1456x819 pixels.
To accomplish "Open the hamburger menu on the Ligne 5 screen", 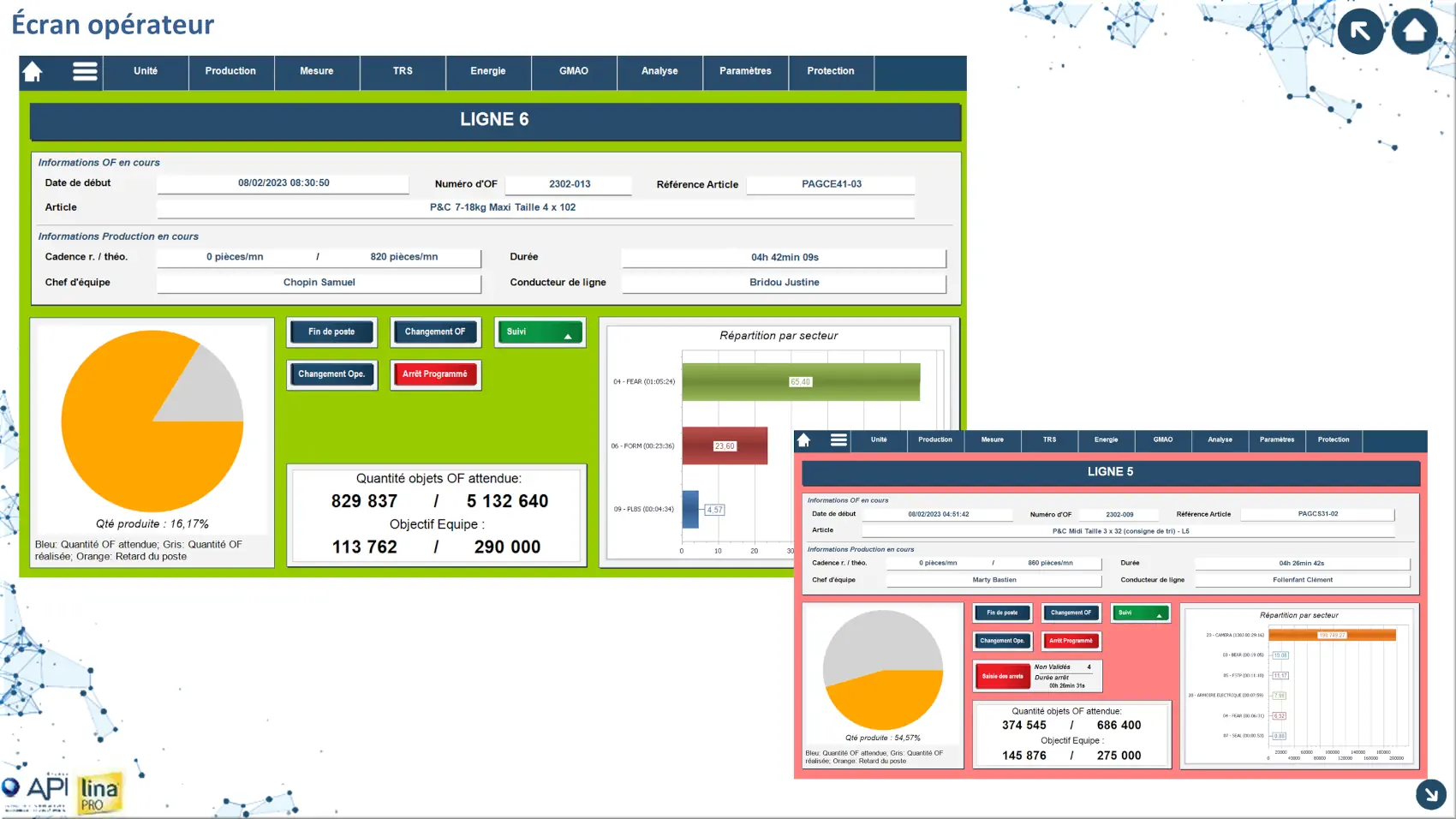I will coord(838,440).
